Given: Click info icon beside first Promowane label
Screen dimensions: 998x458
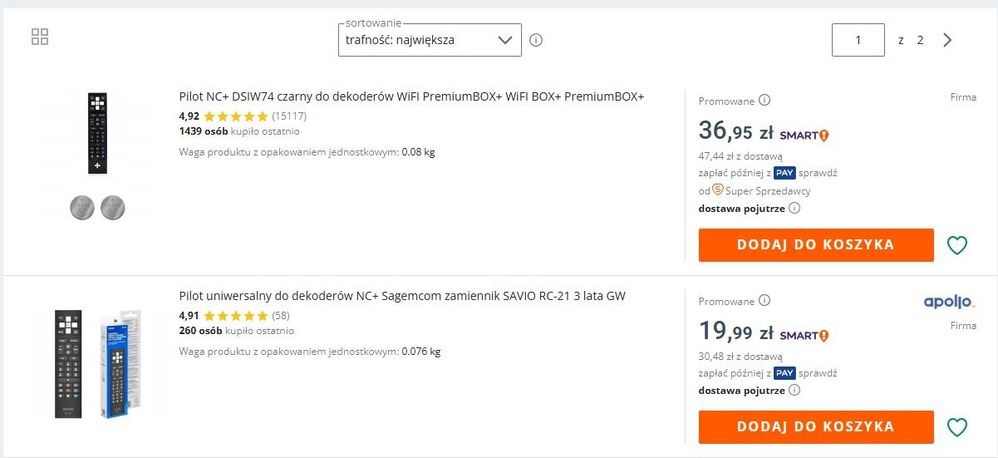Looking at the screenshot, I should (765, 100).
